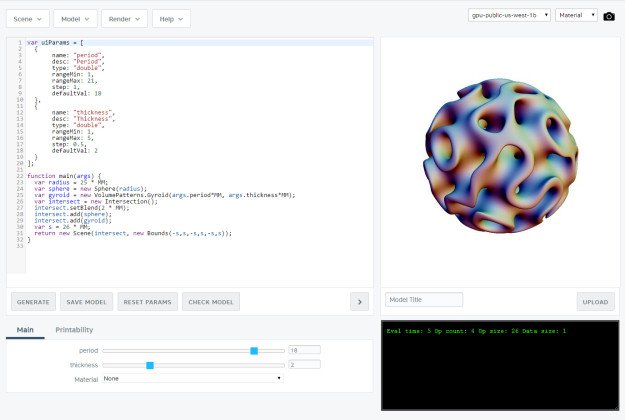The height and width of the screenshot is (420, 625).
Task: Click the right chevron expand button
Action: point(360,302)
